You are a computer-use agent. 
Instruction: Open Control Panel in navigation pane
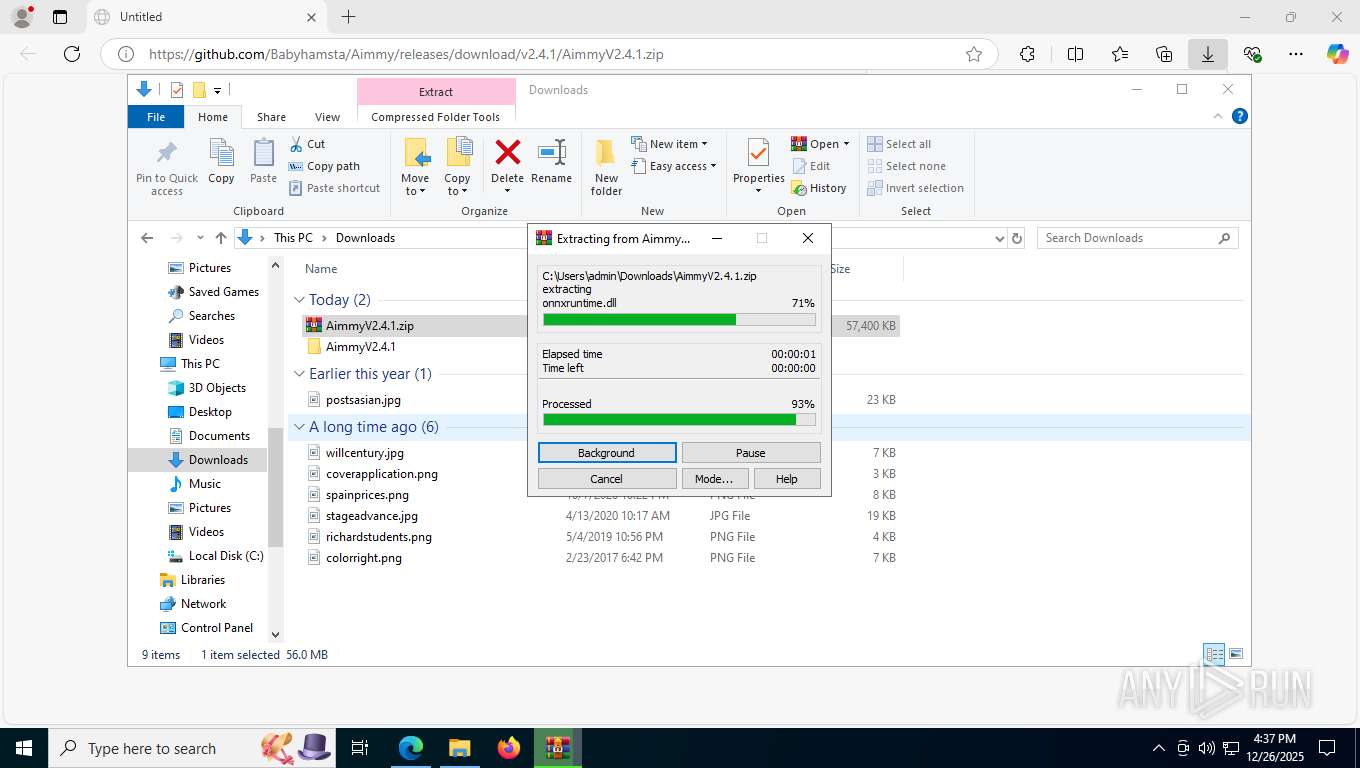tap(217, 628)
